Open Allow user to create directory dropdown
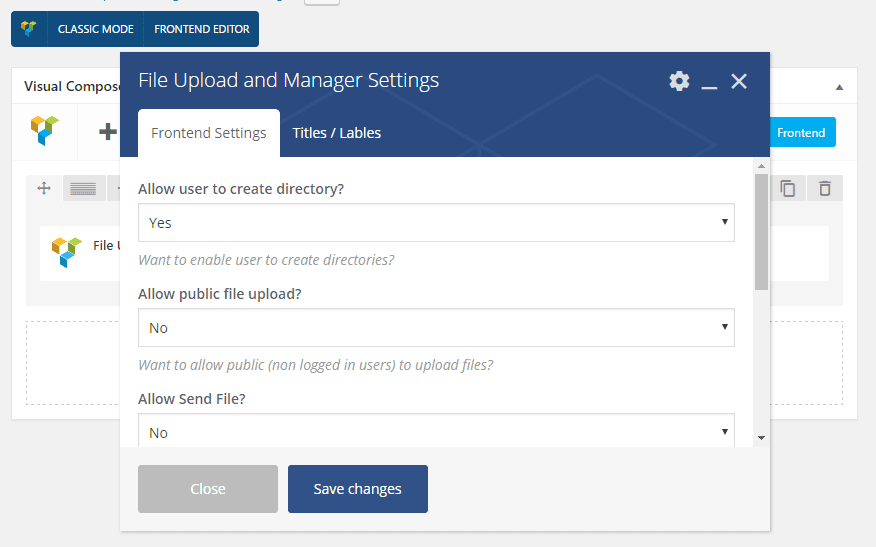This screenshot has height=547, width=876. pyautogui.click(x=436, y=222)
